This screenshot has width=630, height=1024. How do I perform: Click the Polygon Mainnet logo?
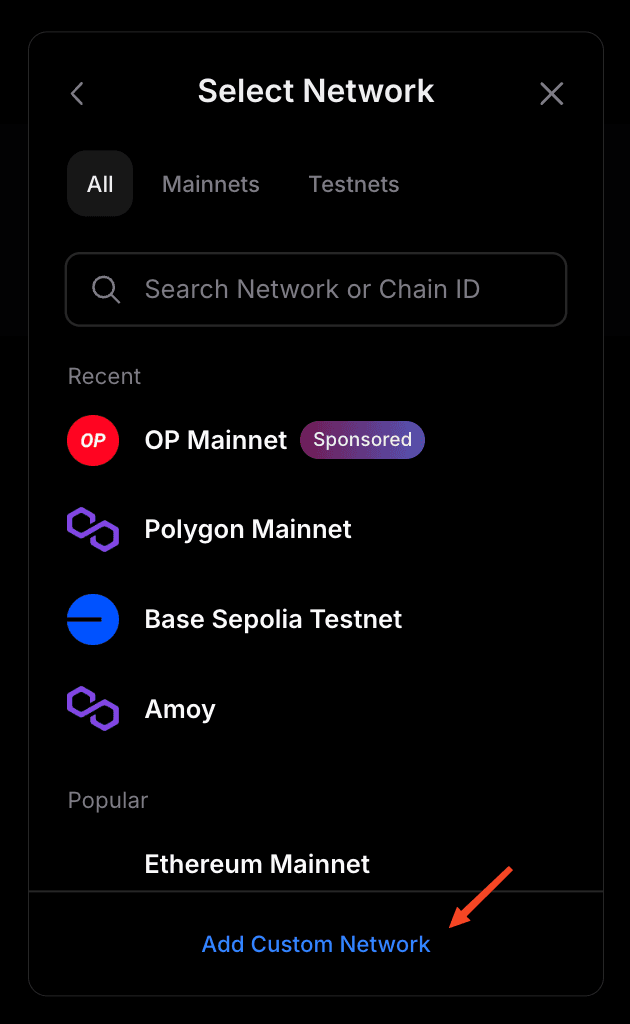coord(92,529)
